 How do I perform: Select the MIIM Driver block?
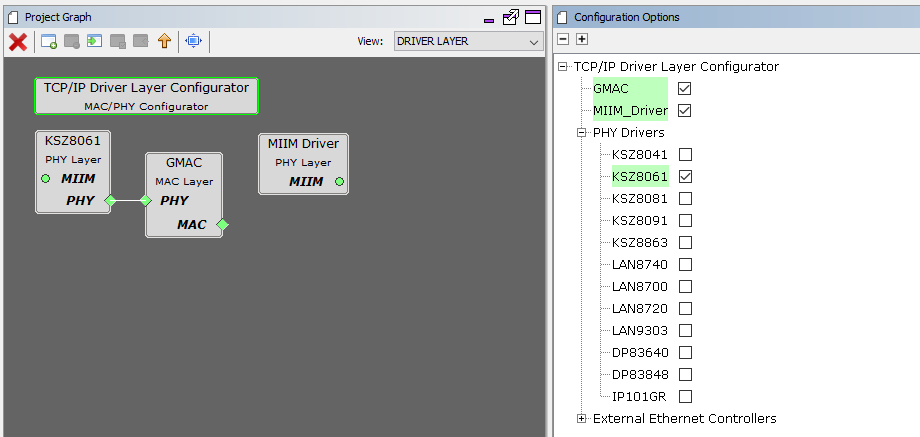(x=303, y=164)
